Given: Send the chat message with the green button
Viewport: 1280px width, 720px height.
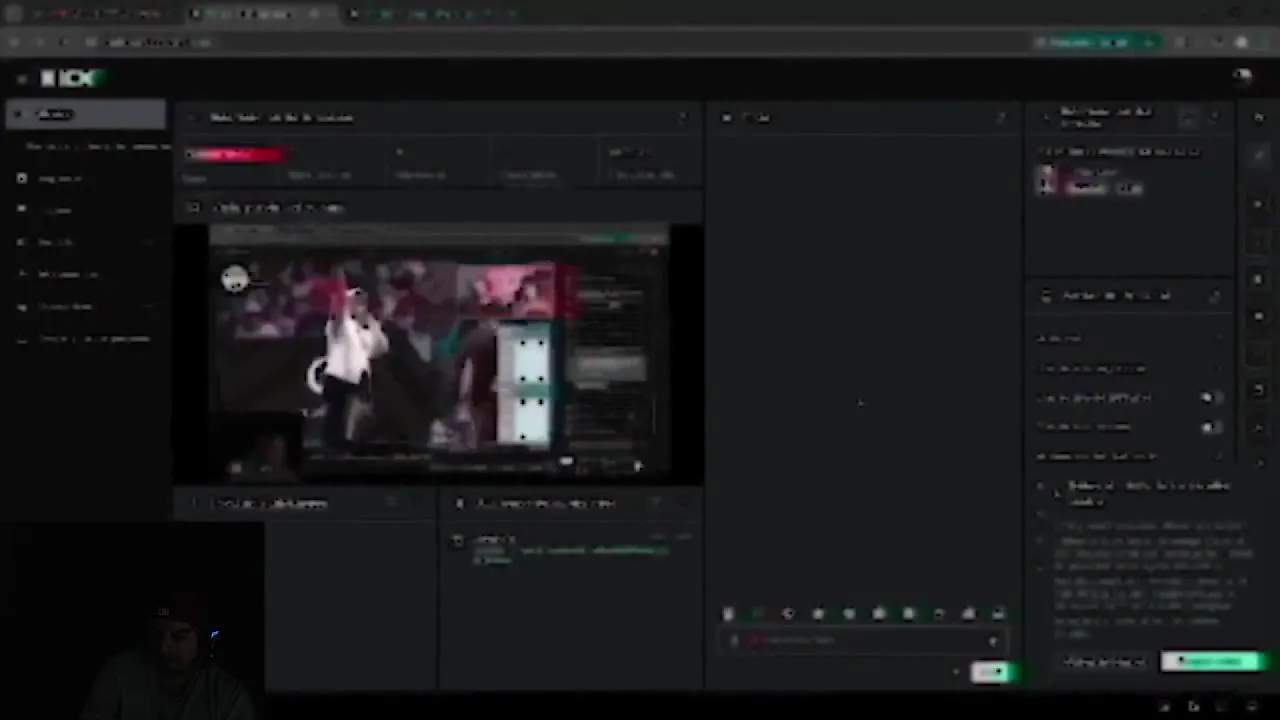Looking at the screenshot, I should [x=991, y=673].
